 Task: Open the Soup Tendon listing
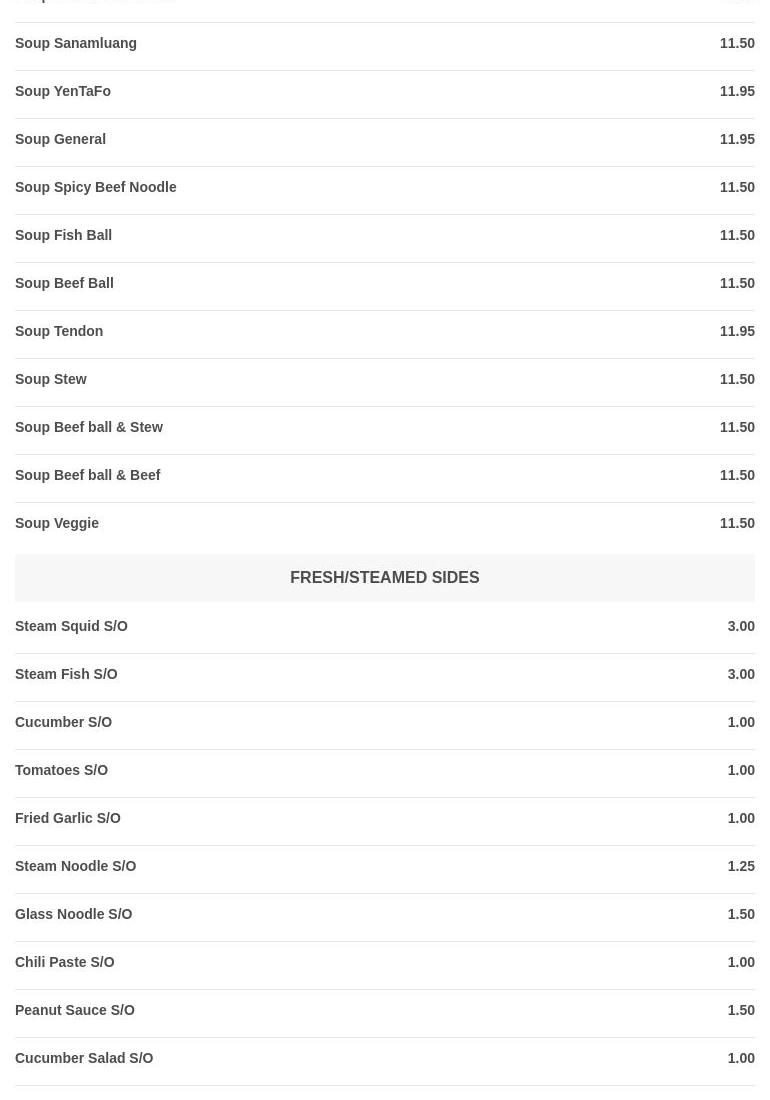point(59,332)
